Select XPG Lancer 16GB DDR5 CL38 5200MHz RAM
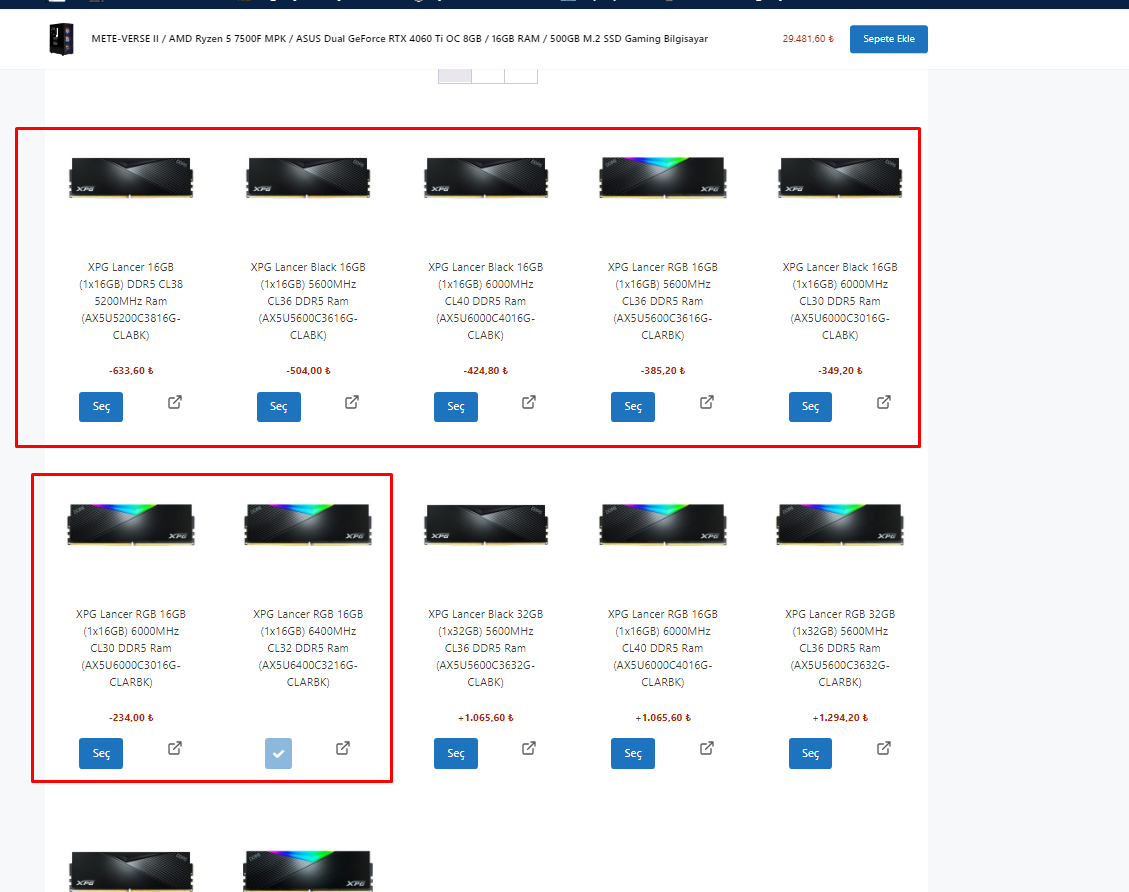This screenshot has height=892, width=1129. click(x=101, y=407)
